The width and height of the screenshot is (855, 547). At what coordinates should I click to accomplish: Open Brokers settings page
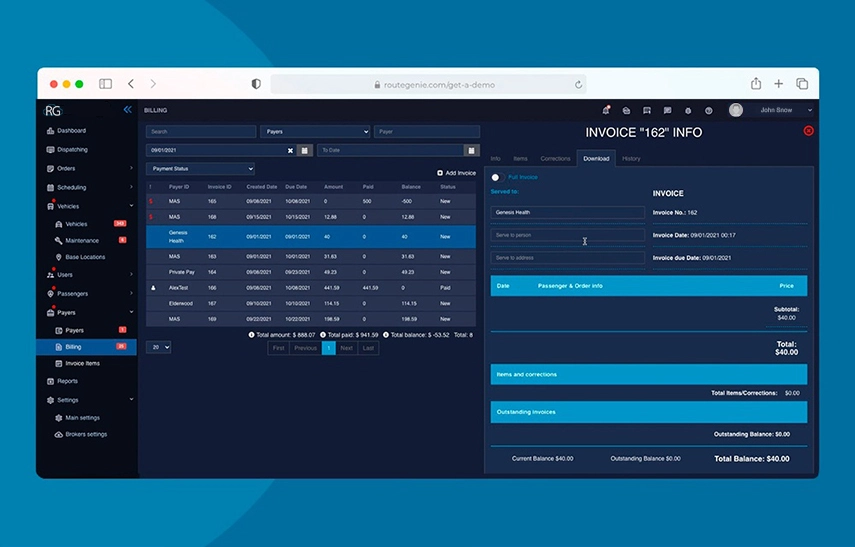(x=81, y=435)
